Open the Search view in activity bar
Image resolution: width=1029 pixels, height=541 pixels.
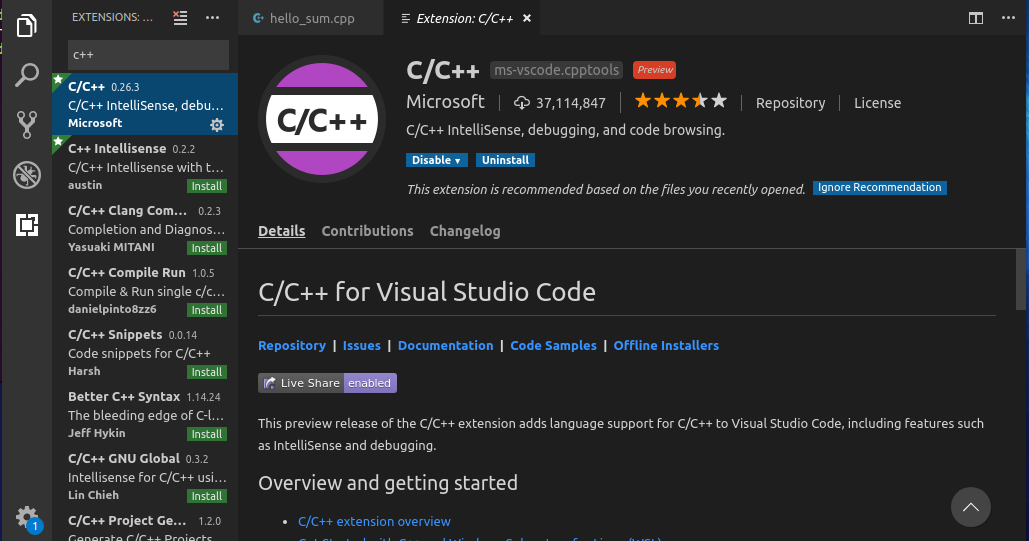coord(26,75)
